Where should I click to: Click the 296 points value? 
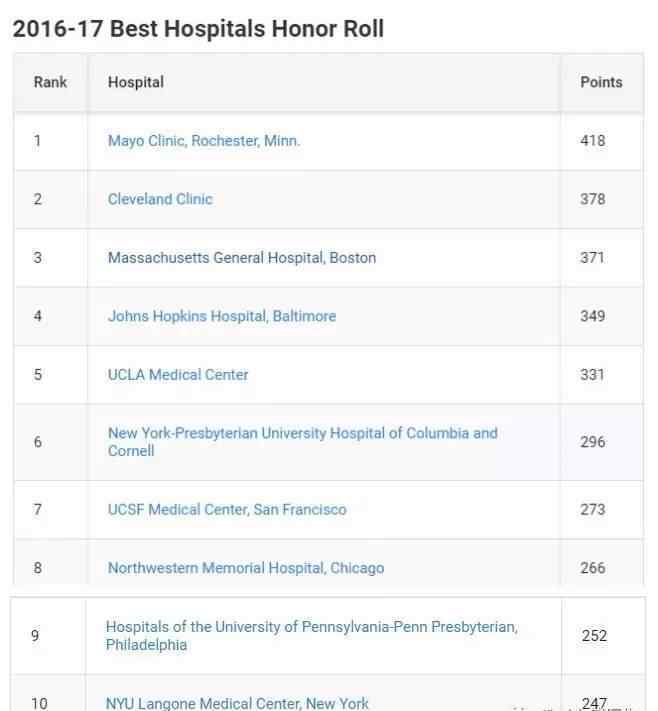click(592, 442)
